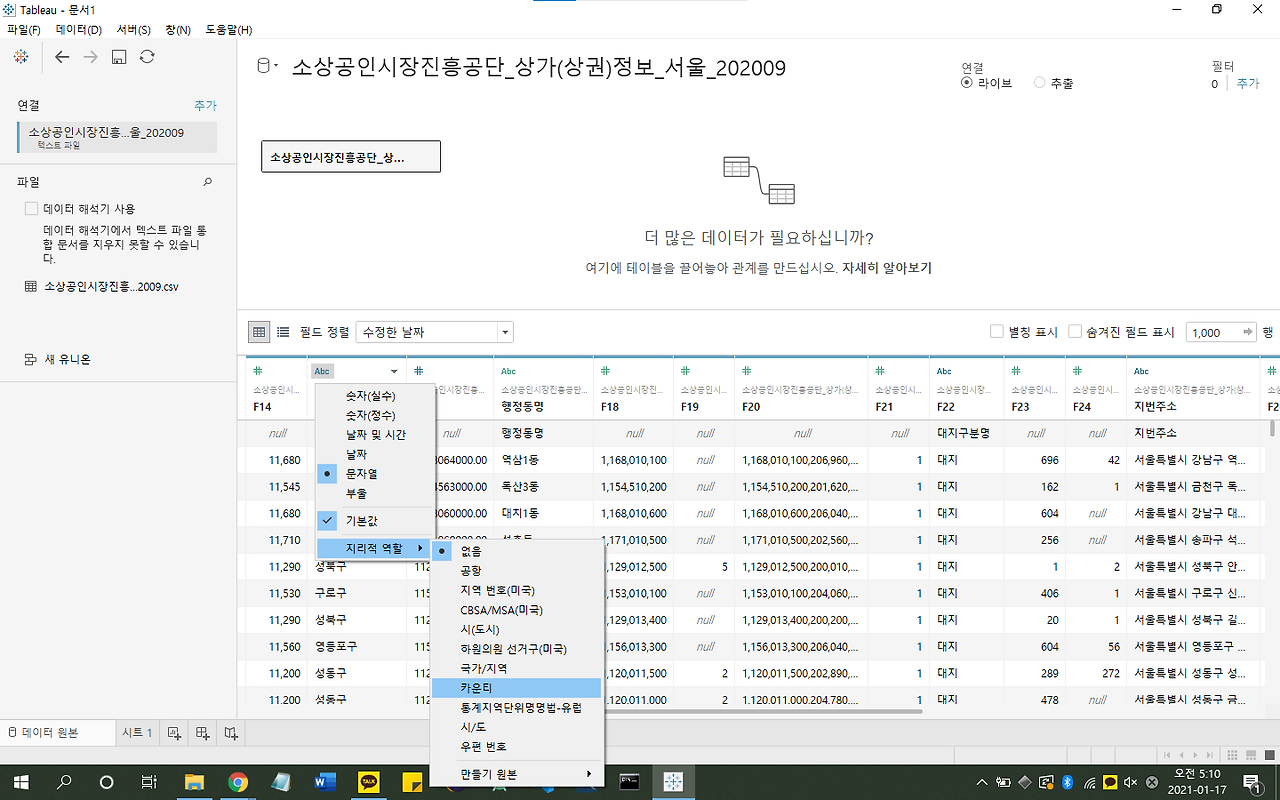
Task: Open Chrome from the taskbar
Action: click(238, 782)
